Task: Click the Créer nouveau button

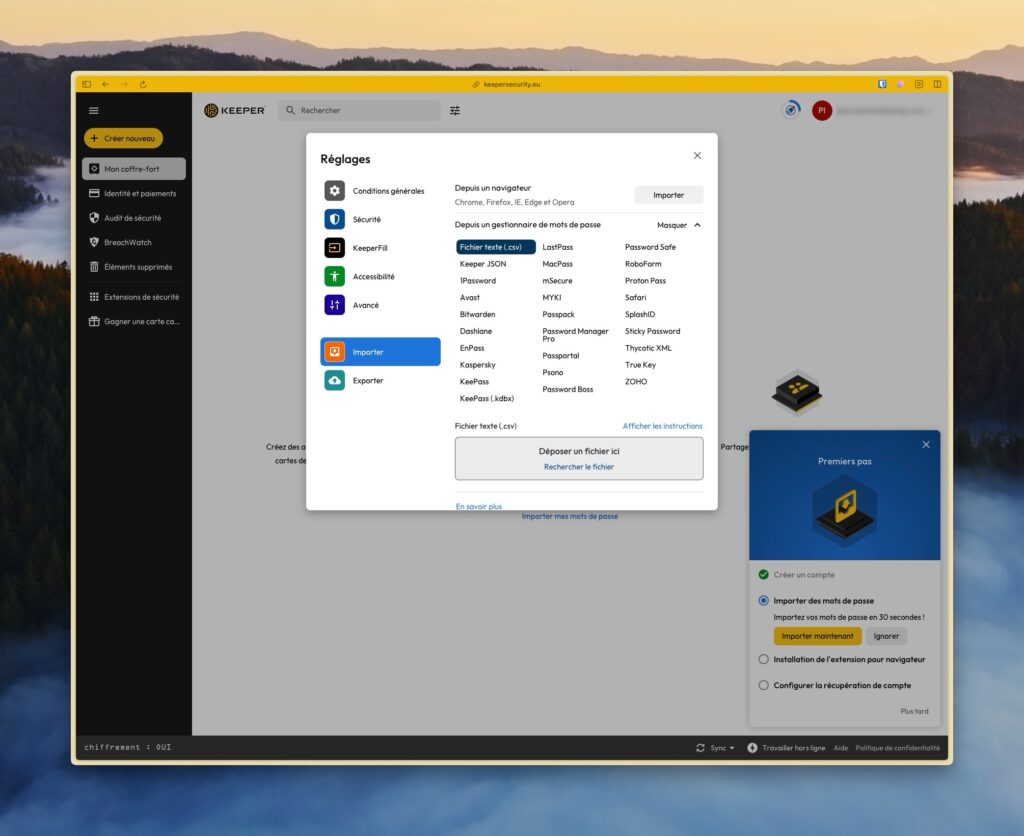Action: (123, 138)
